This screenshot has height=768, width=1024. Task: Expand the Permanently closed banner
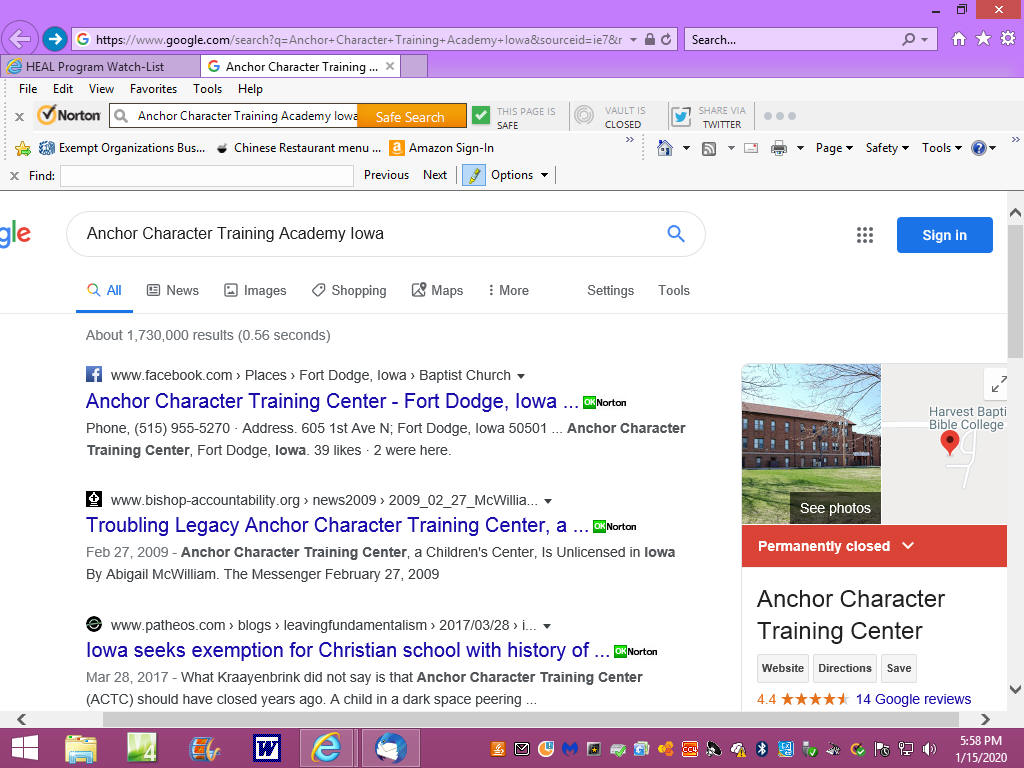pyautogui.click(x=874, y=546)
